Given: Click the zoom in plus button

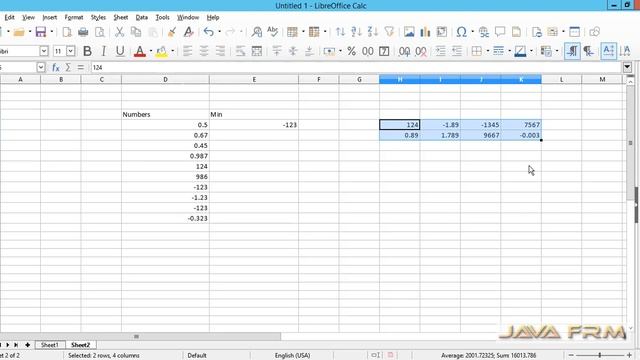Looking at the screenshot, I should pos(629,356).
